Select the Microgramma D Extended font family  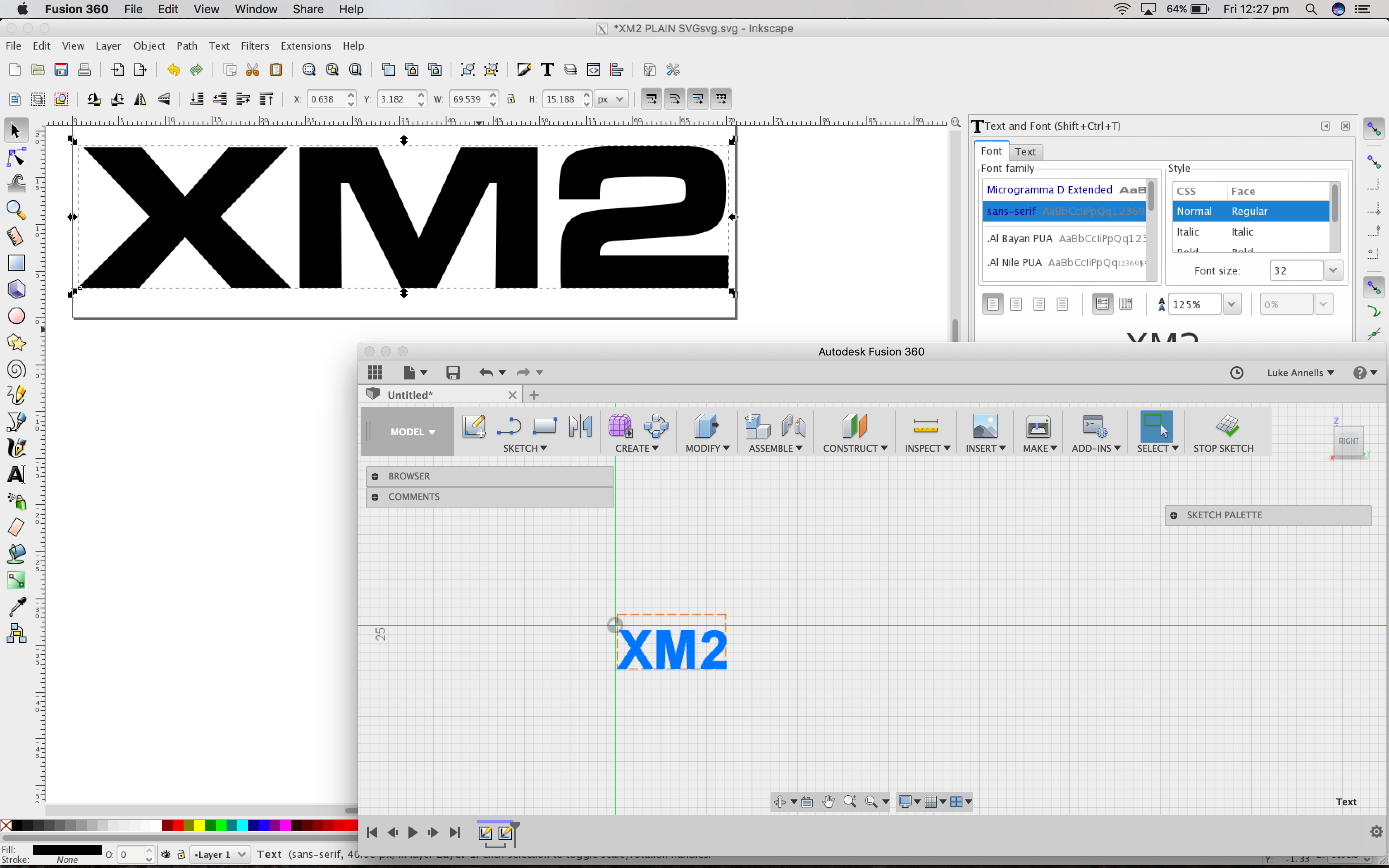point(1049,189)
